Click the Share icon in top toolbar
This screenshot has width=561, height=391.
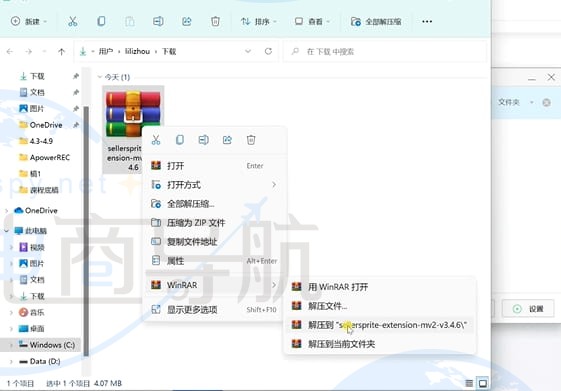pos(187,21)
